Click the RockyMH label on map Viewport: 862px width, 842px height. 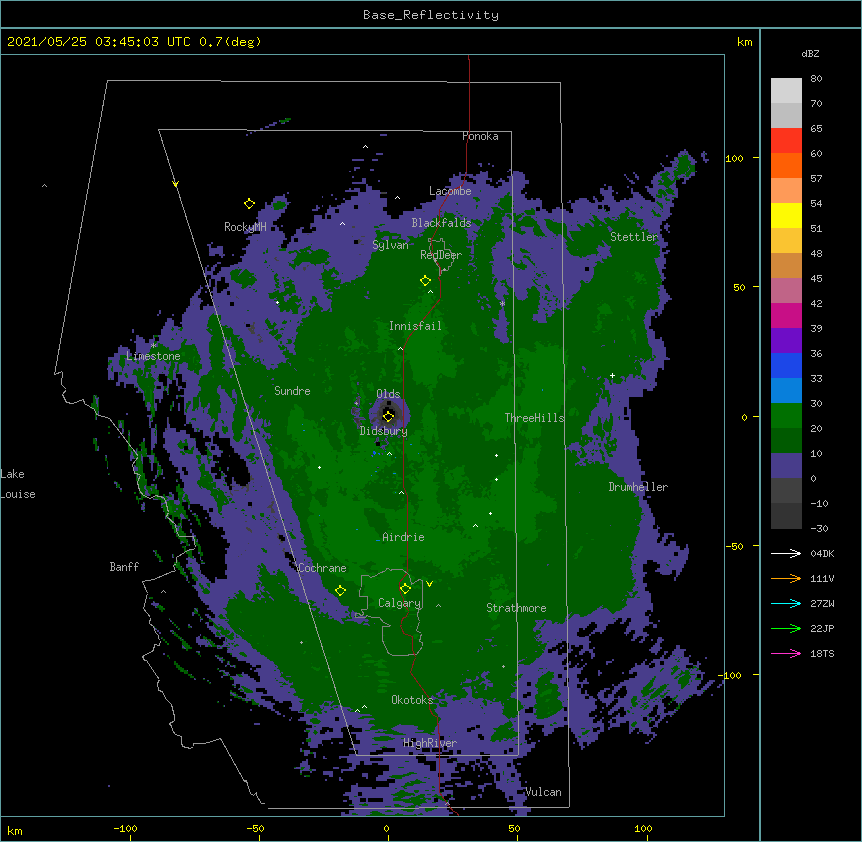click(245, 227)
